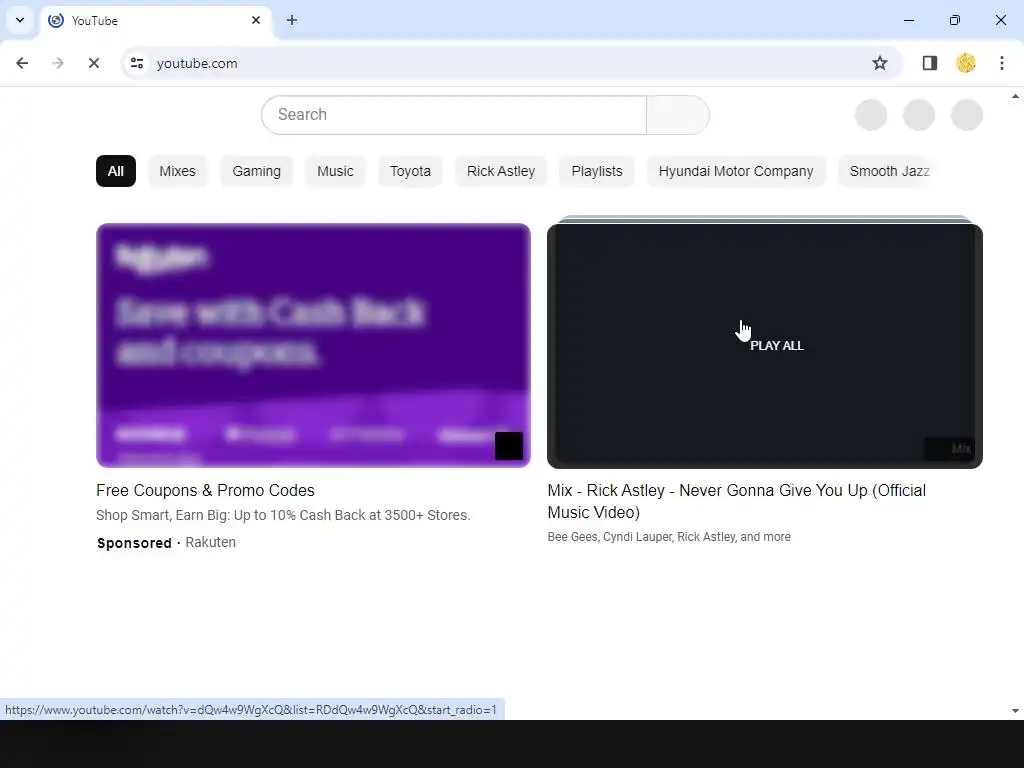Open the Chrome profile avatar

pos(966,63)
